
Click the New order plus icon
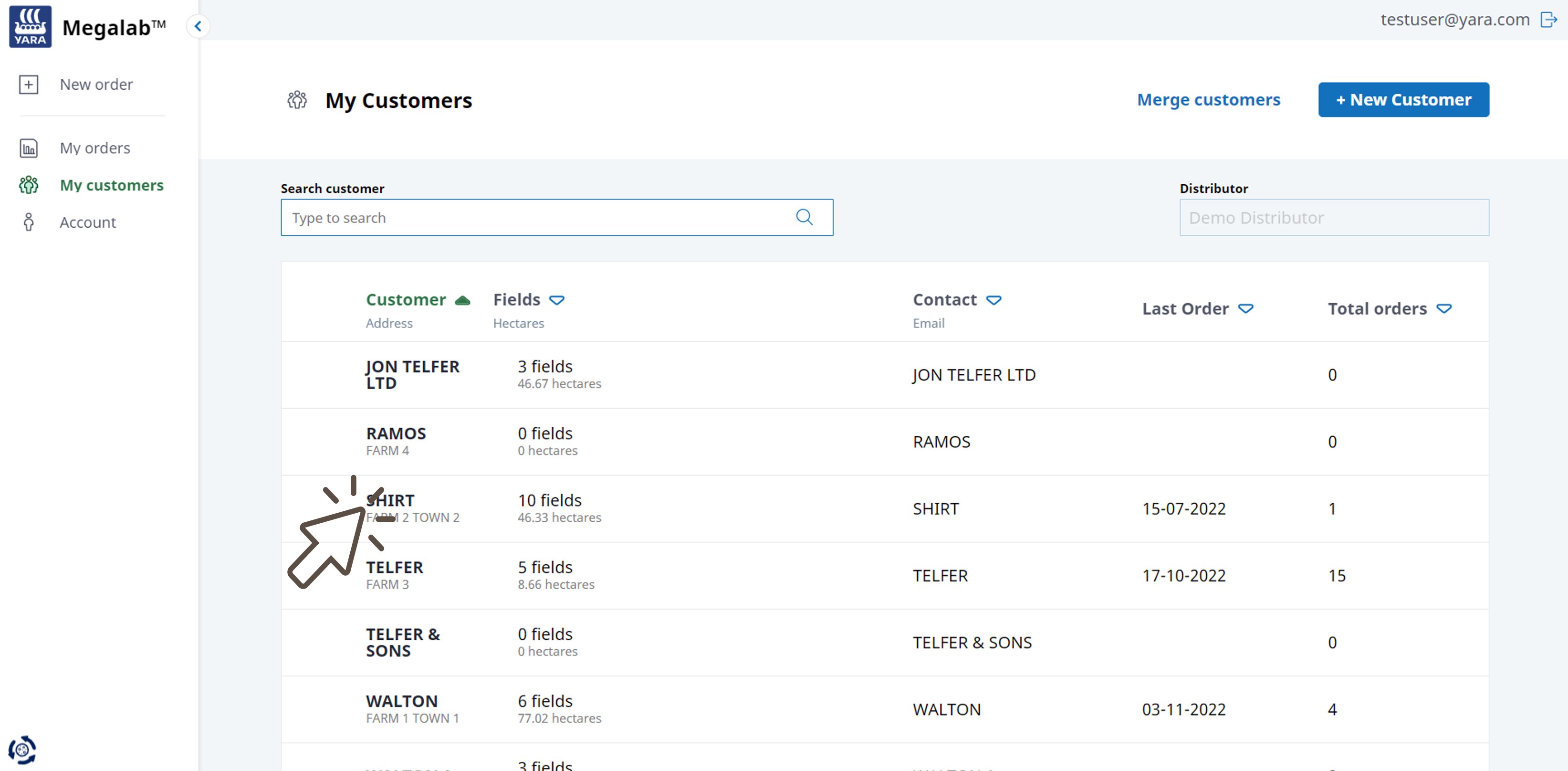coord(29,84)
